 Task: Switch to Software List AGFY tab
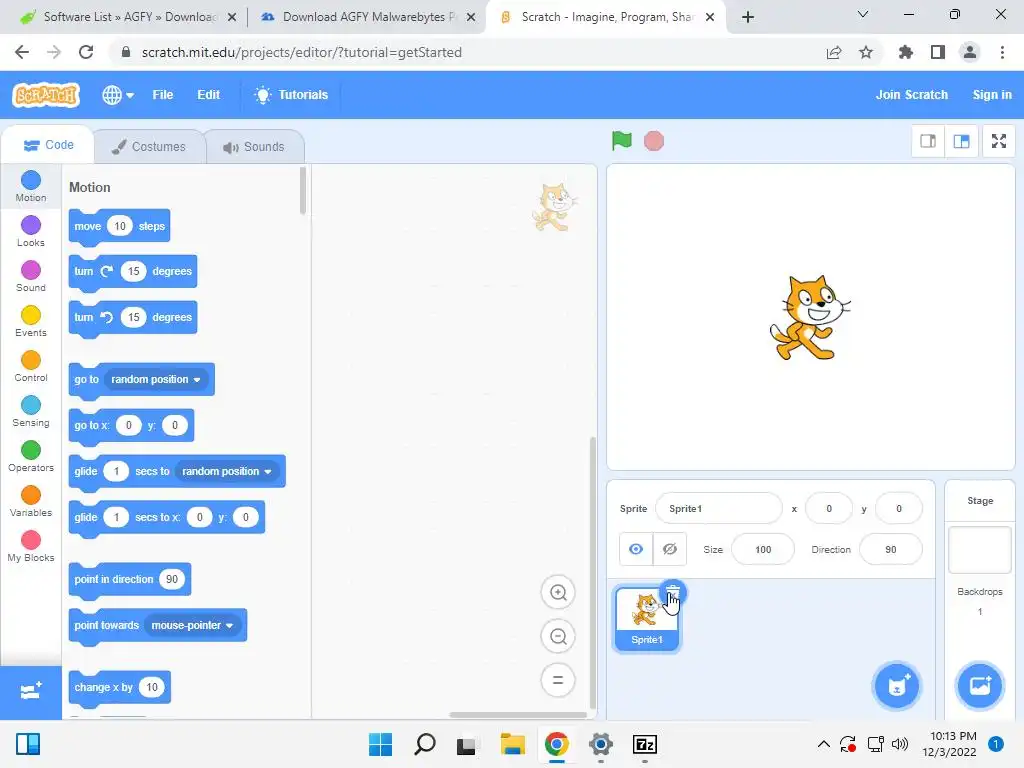click(x=129, y=17)
